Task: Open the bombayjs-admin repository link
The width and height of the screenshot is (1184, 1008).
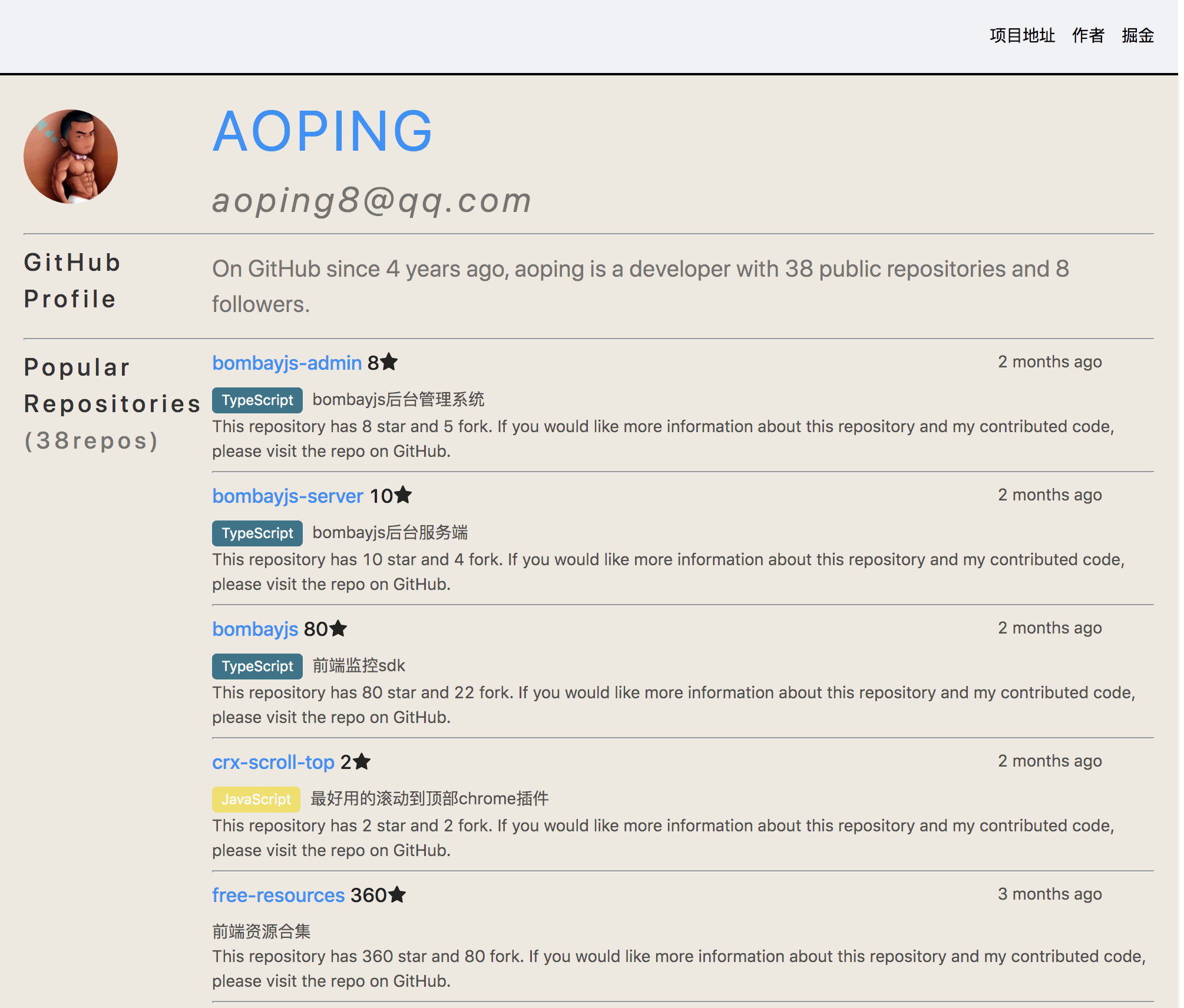Action: 287,363
